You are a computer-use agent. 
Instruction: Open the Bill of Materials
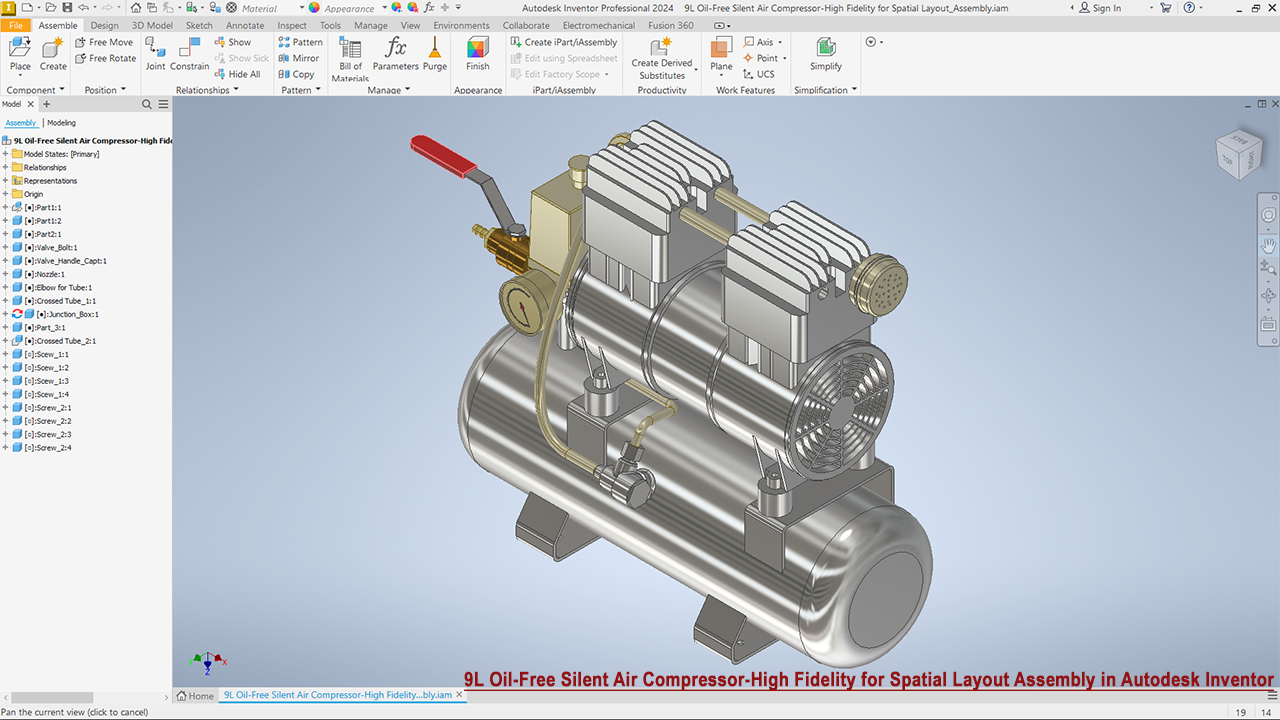[x=350, y=59]
